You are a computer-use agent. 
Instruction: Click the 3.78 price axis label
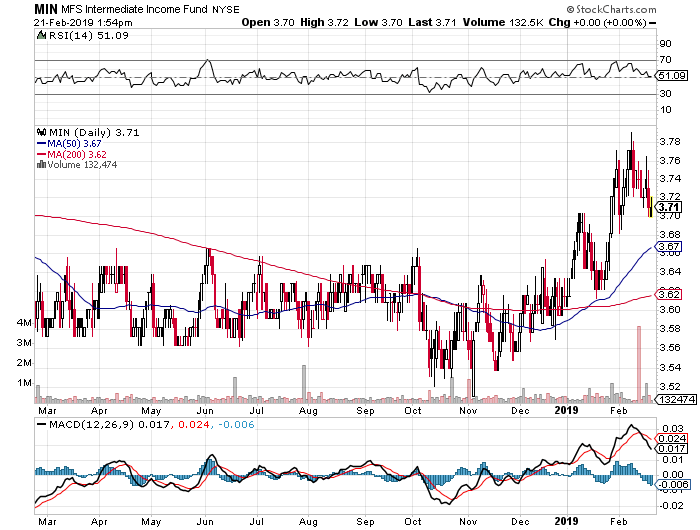pos(670,142)
